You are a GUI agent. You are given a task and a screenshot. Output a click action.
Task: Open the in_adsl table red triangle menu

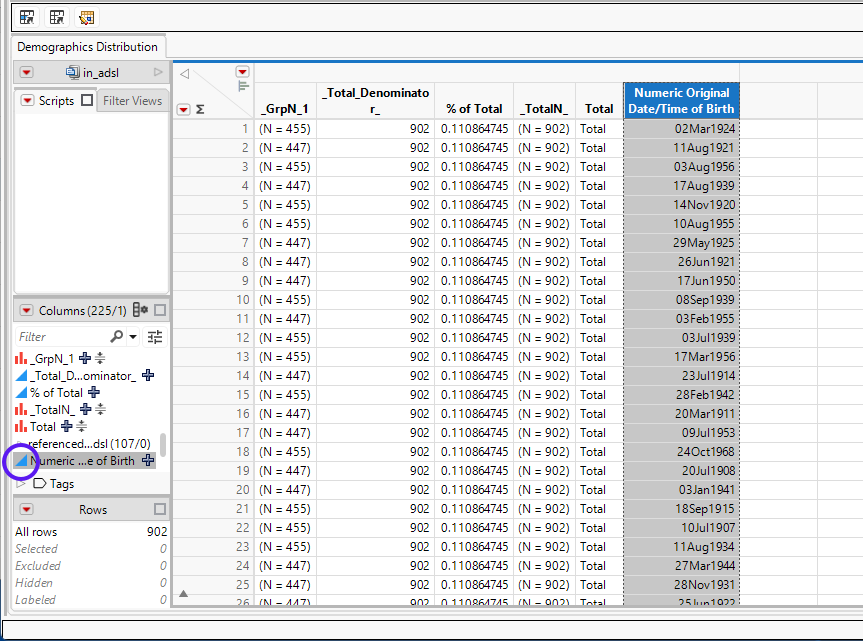coord(26,72)
